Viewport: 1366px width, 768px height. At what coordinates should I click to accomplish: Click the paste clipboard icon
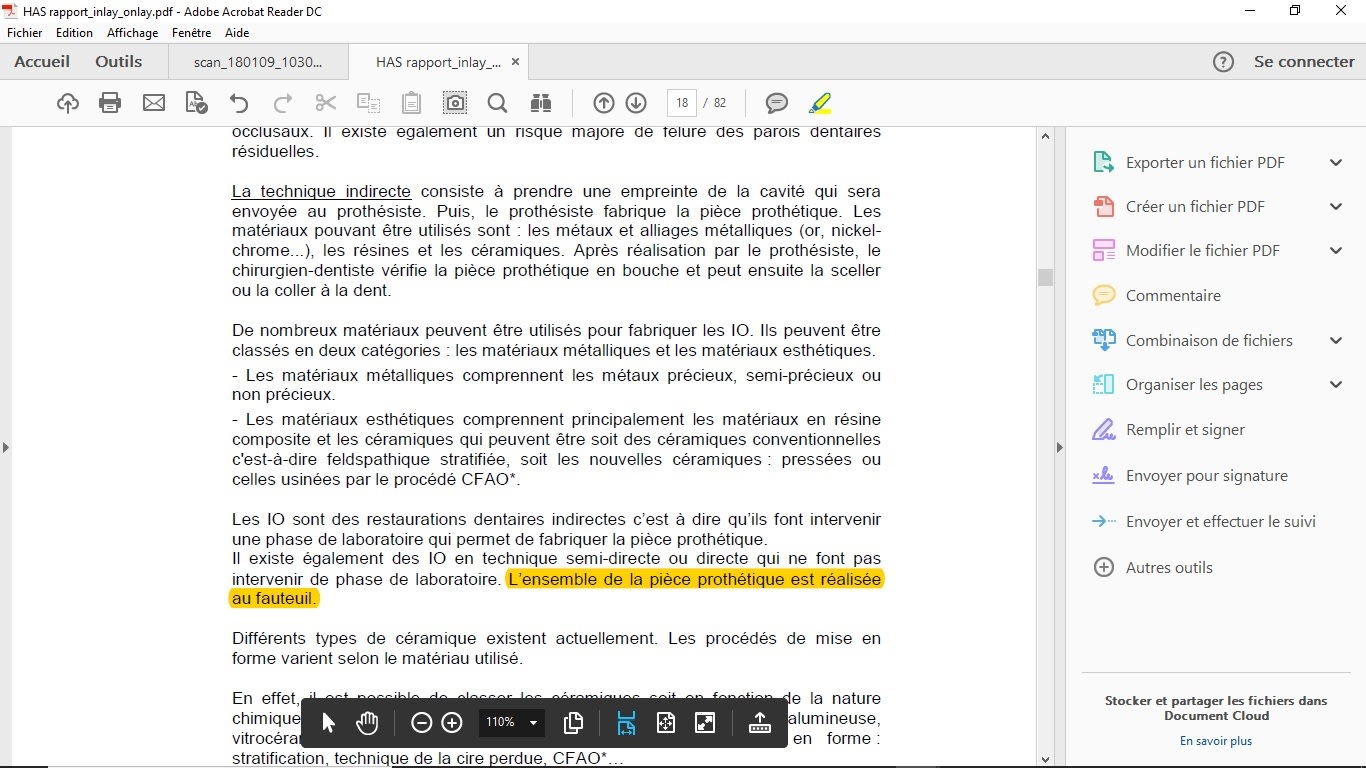411,103
